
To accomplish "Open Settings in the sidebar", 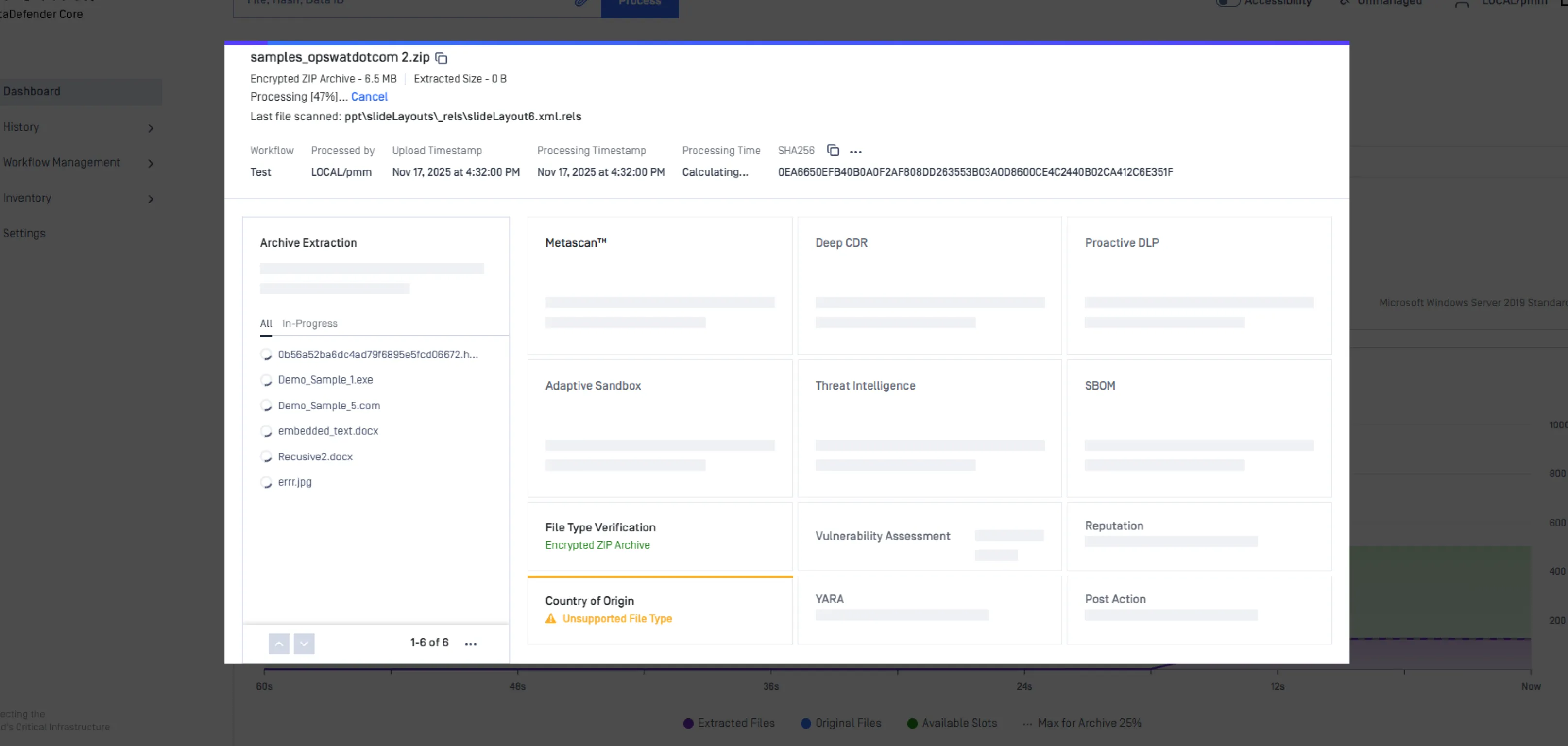I will click(x=24, y=234).
